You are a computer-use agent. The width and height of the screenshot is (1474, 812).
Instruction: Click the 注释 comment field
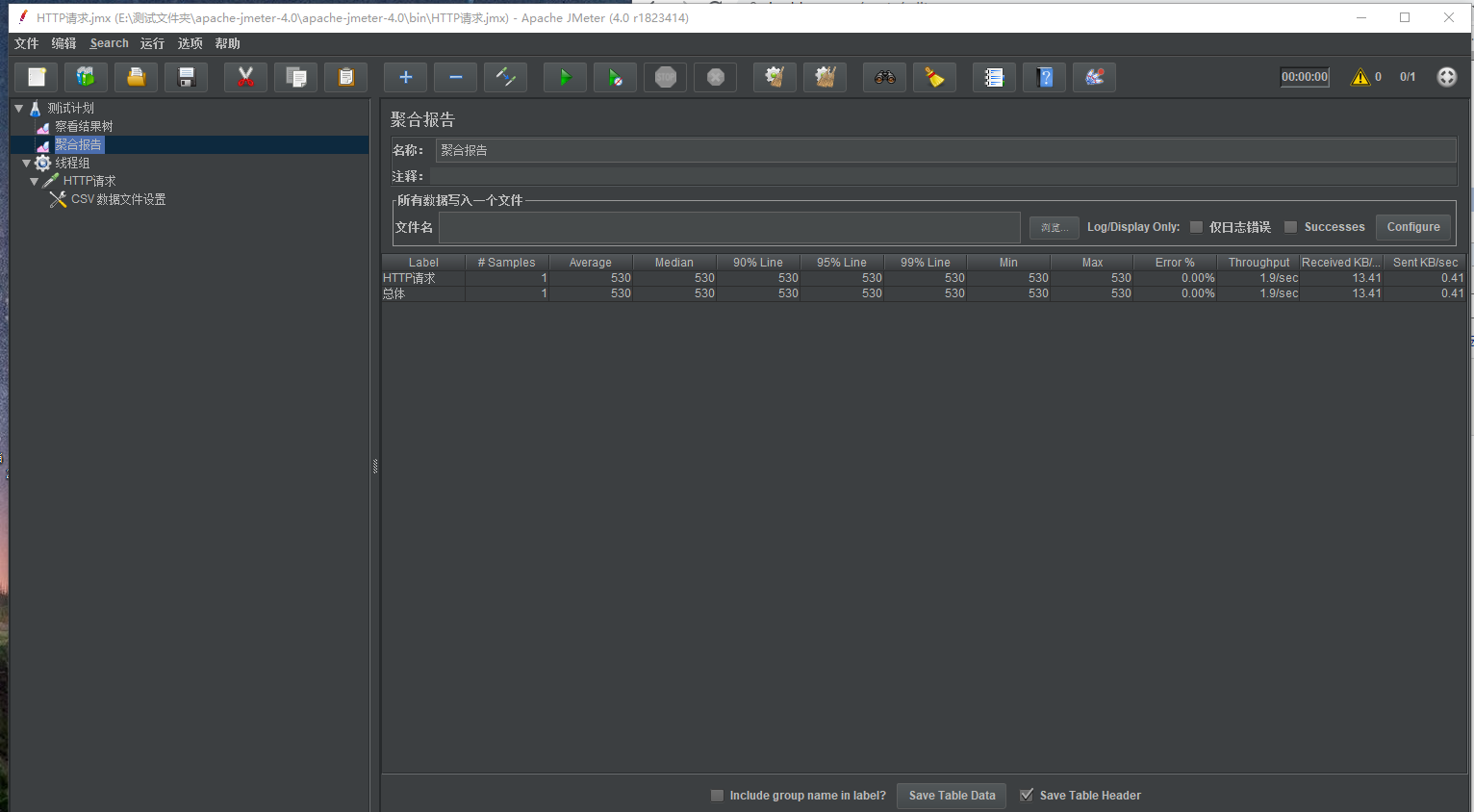(943, 176)
